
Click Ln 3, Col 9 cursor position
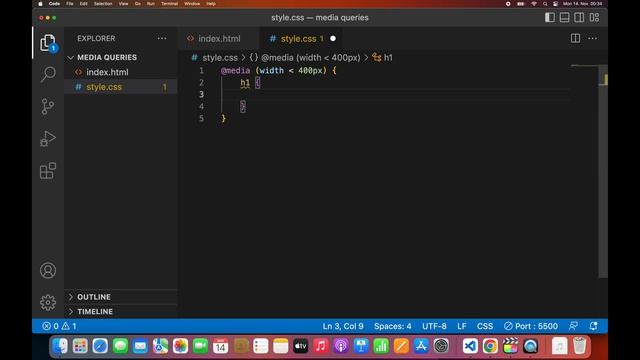pyautogui.click(x=343, y=326)
